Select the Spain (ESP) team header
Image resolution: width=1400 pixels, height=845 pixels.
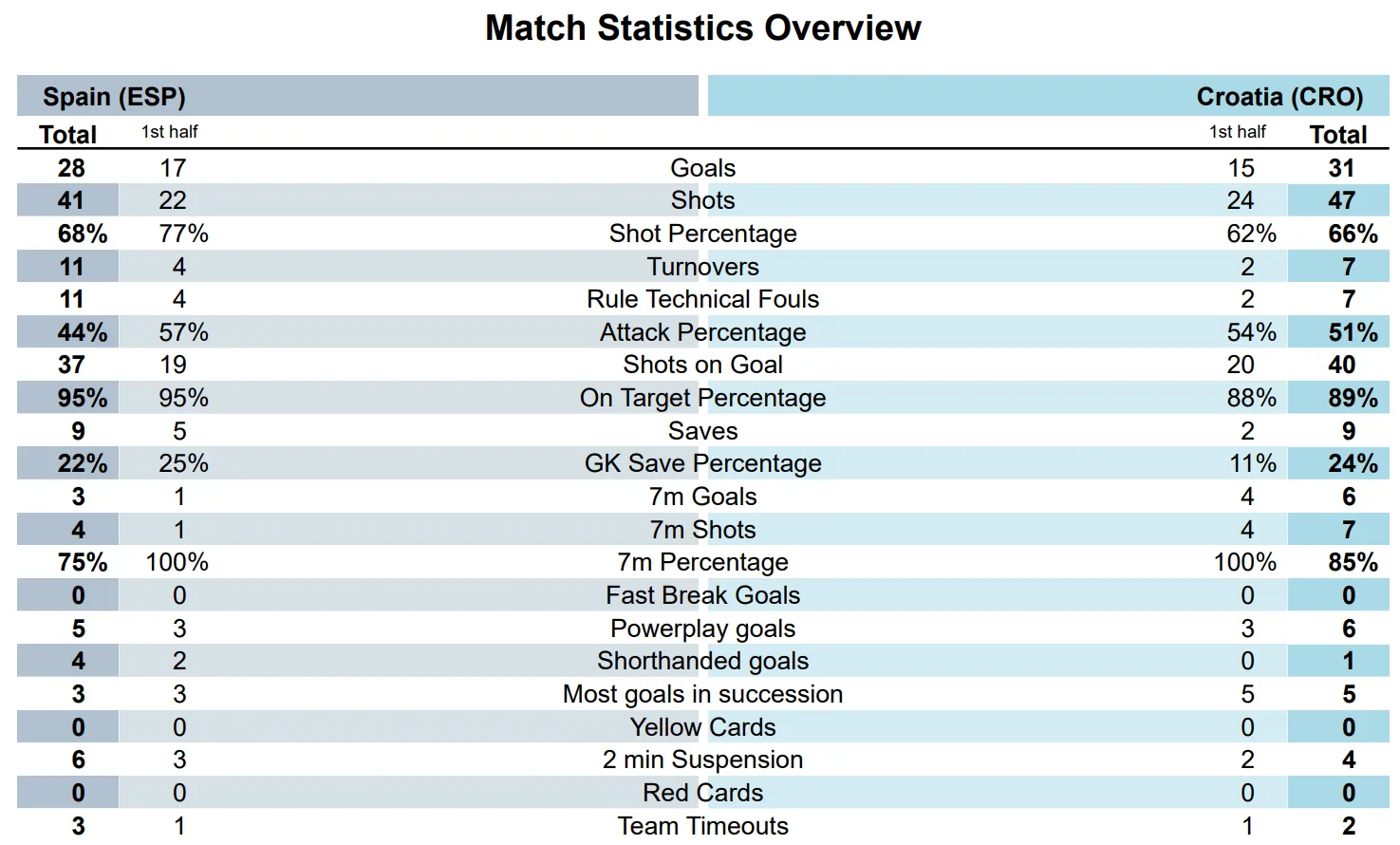114,97
